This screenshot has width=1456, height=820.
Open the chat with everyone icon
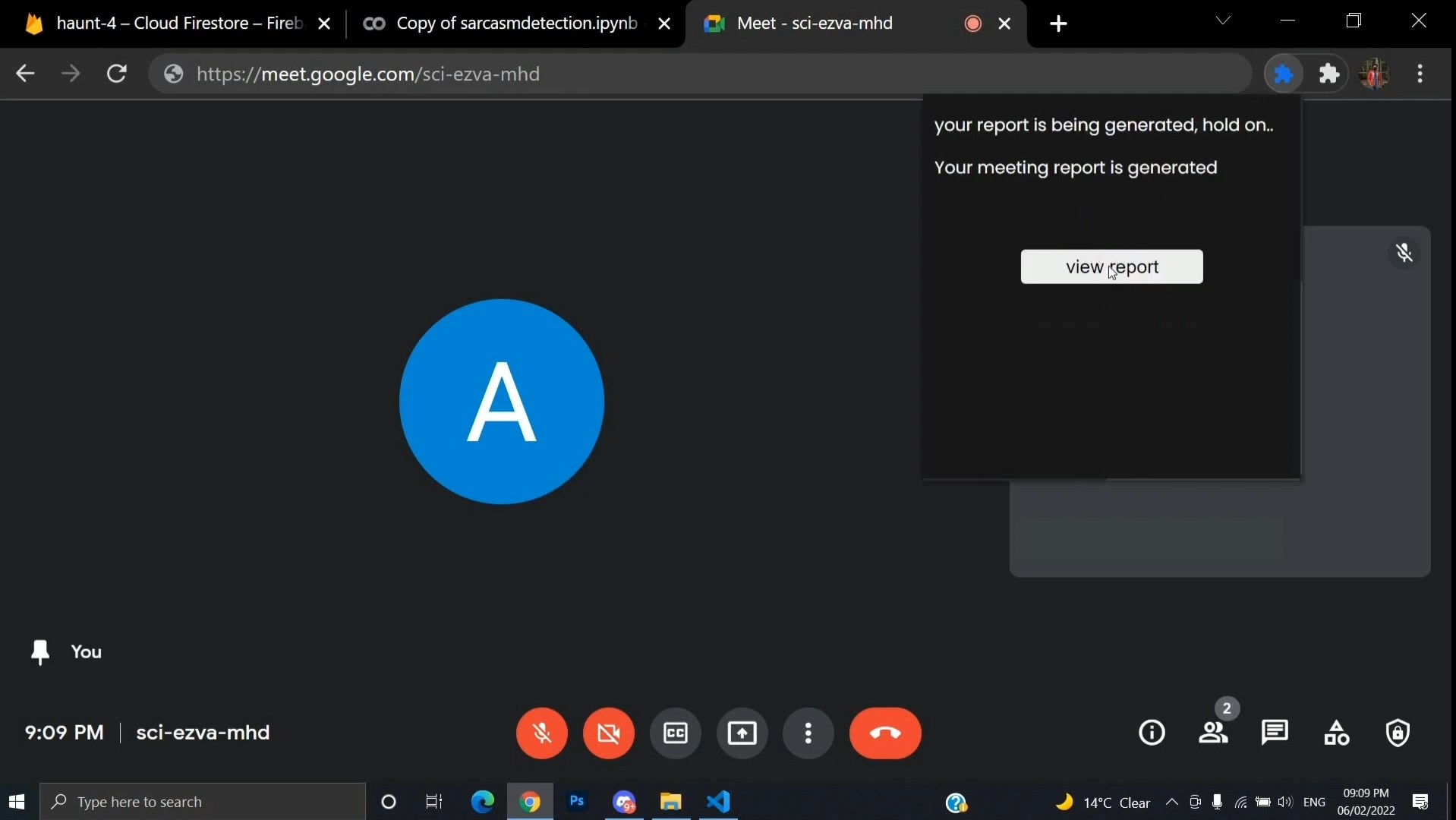click(x=1275, y=733)
